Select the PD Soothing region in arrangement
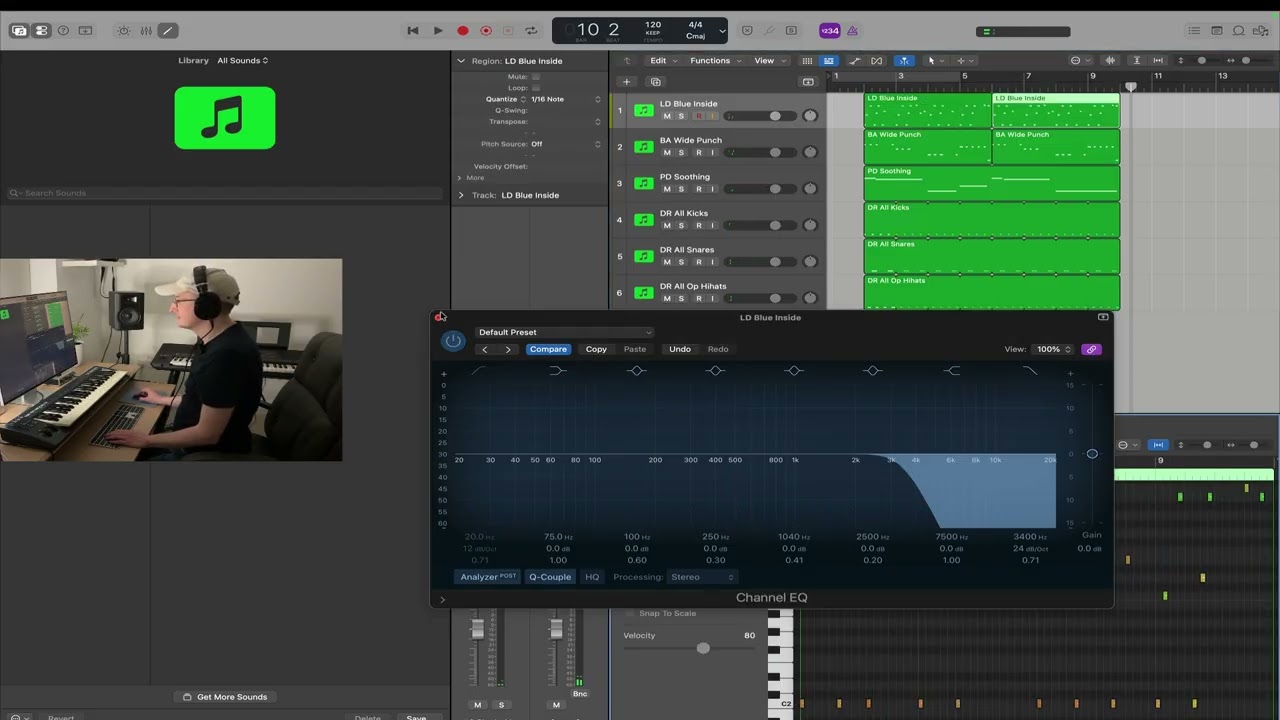The image size is (1280, 720). pyautogui.click(x=992, y=183)
